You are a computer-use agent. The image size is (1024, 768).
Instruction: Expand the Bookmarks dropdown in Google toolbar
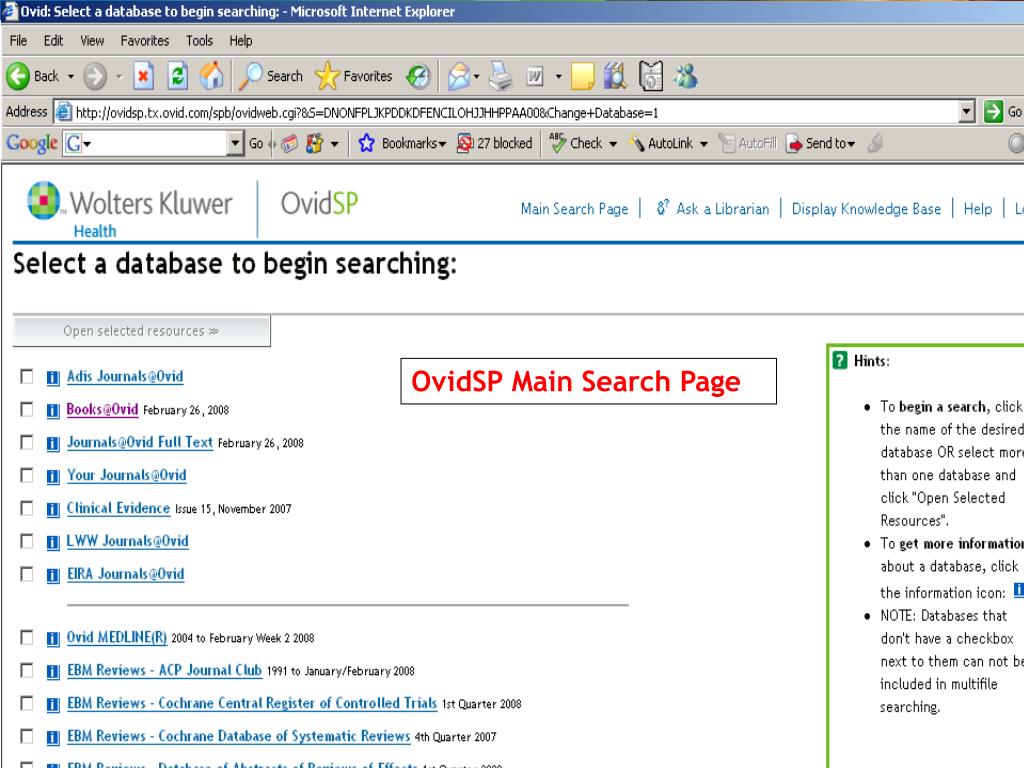[x=442, y=144]
